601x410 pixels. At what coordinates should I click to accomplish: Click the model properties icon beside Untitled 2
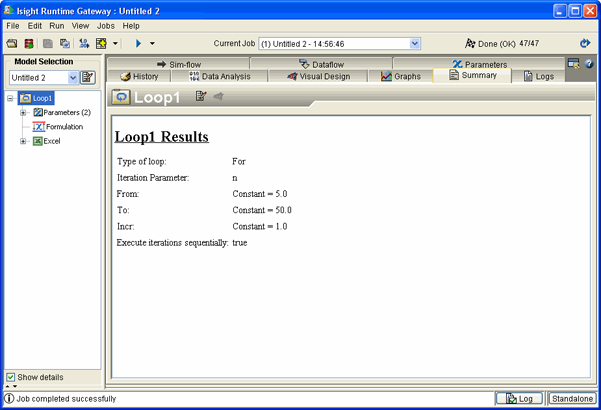click(x=88, y=78)
